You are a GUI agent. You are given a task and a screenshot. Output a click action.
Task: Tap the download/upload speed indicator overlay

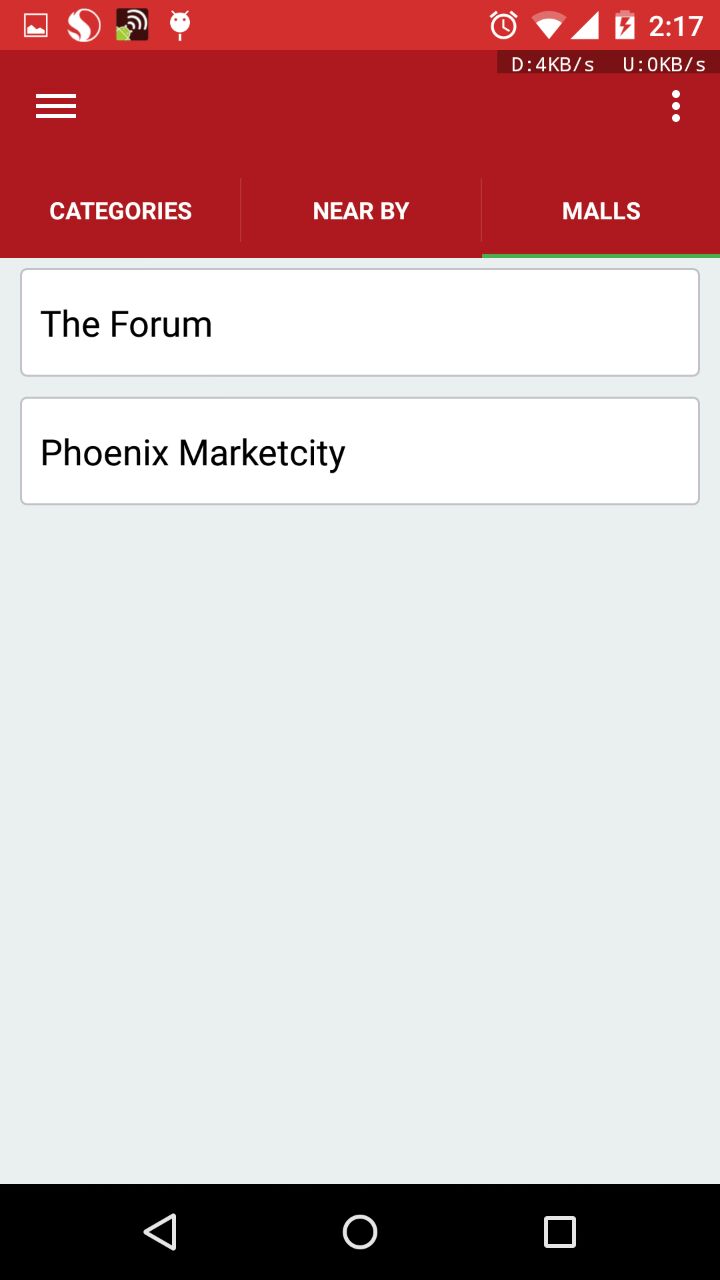click(x=608, y=64)
